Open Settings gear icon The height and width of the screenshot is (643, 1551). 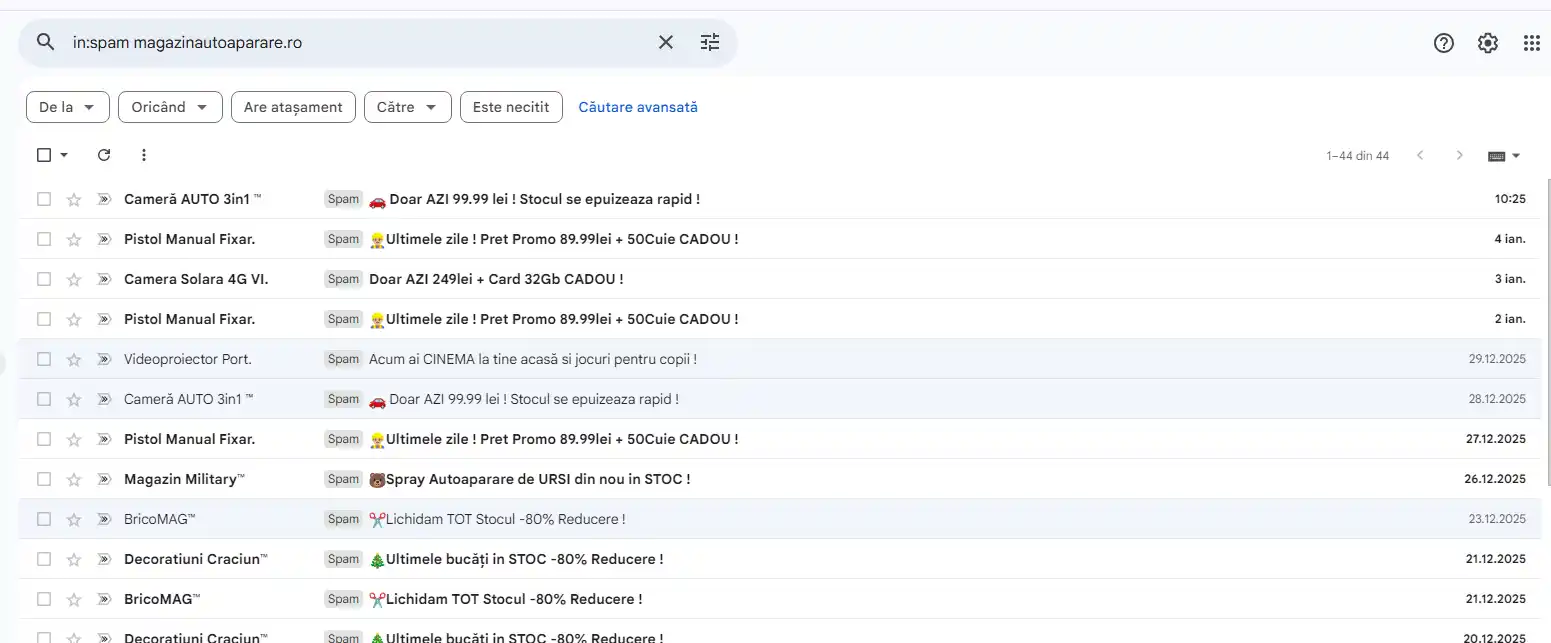pyautogui.click(x=1488, y=42)
